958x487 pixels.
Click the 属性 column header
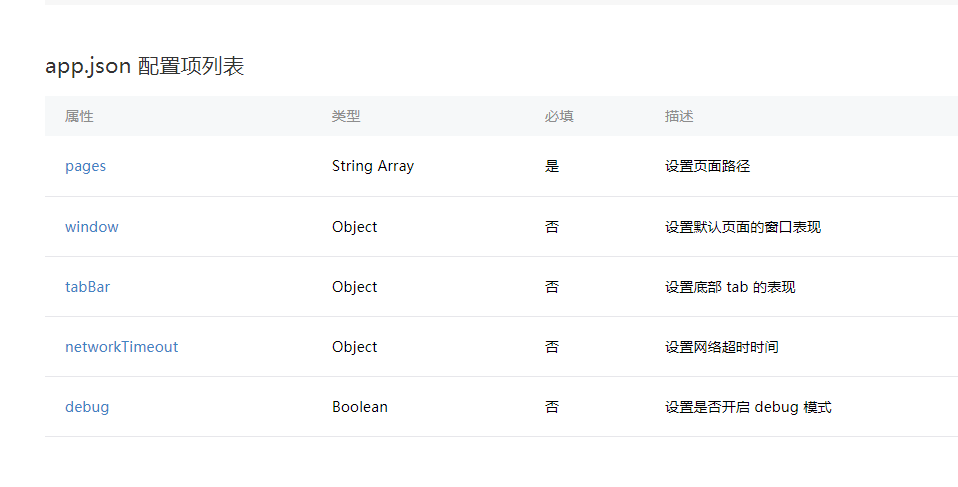pyautogui.click(x=79, y=116)
